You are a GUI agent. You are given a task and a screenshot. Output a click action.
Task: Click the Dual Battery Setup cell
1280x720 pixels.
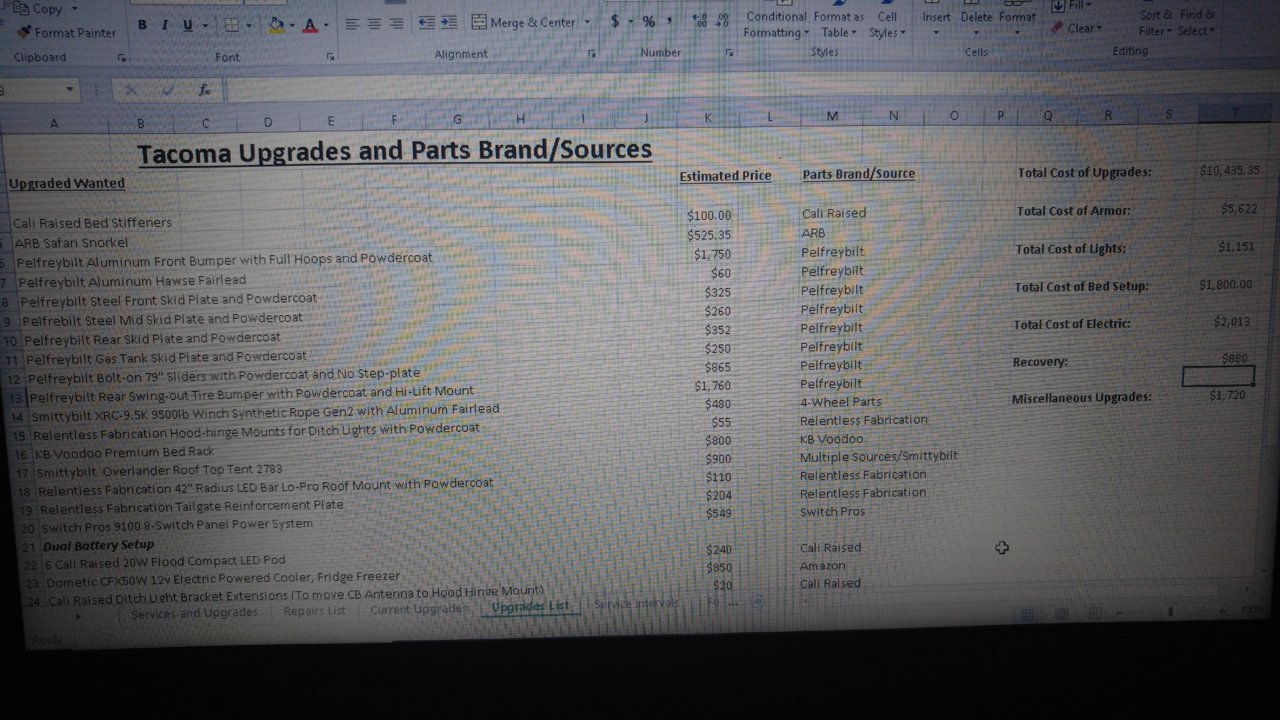98,545
